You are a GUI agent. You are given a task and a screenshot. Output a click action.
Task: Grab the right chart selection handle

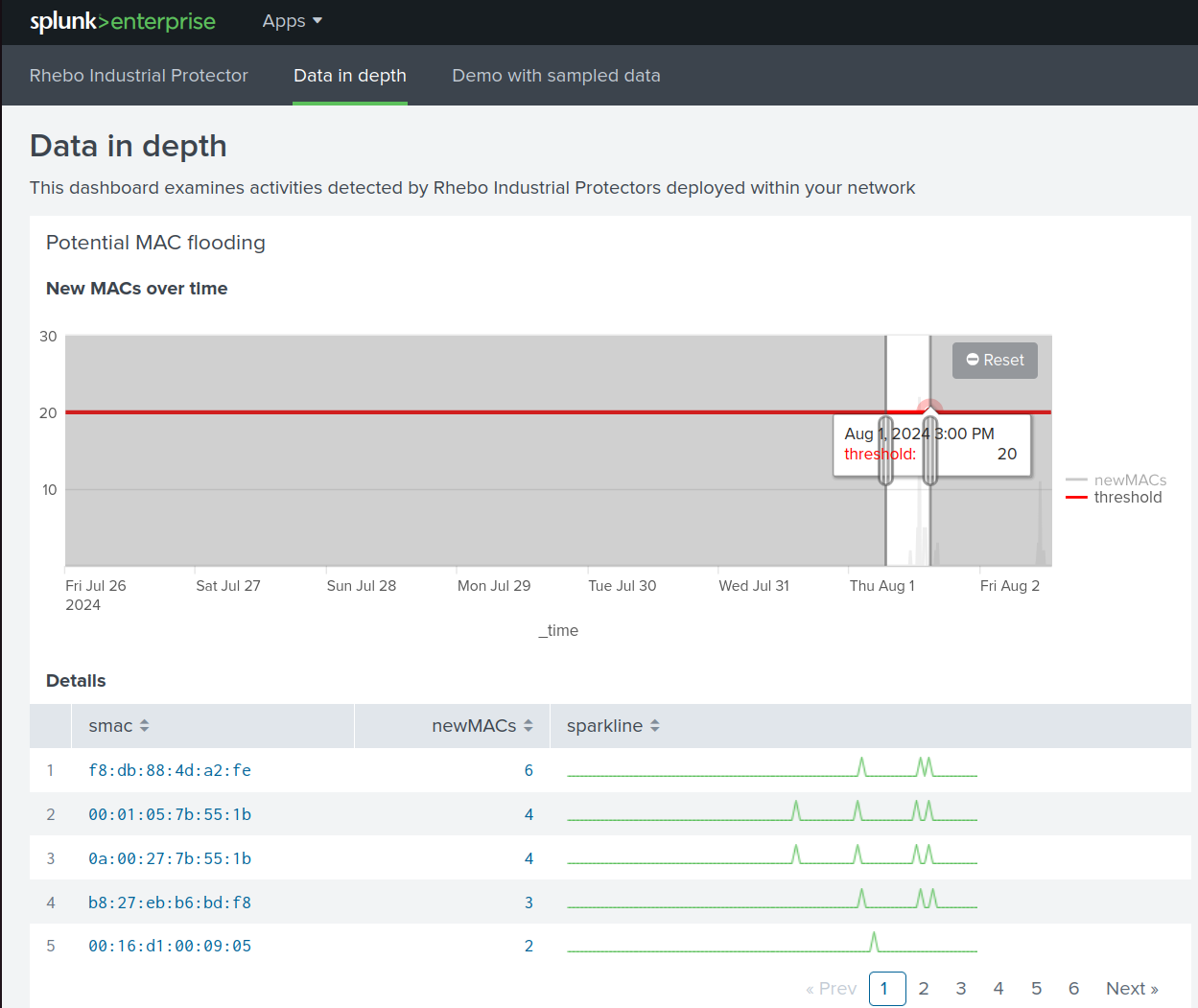[930, 451]
